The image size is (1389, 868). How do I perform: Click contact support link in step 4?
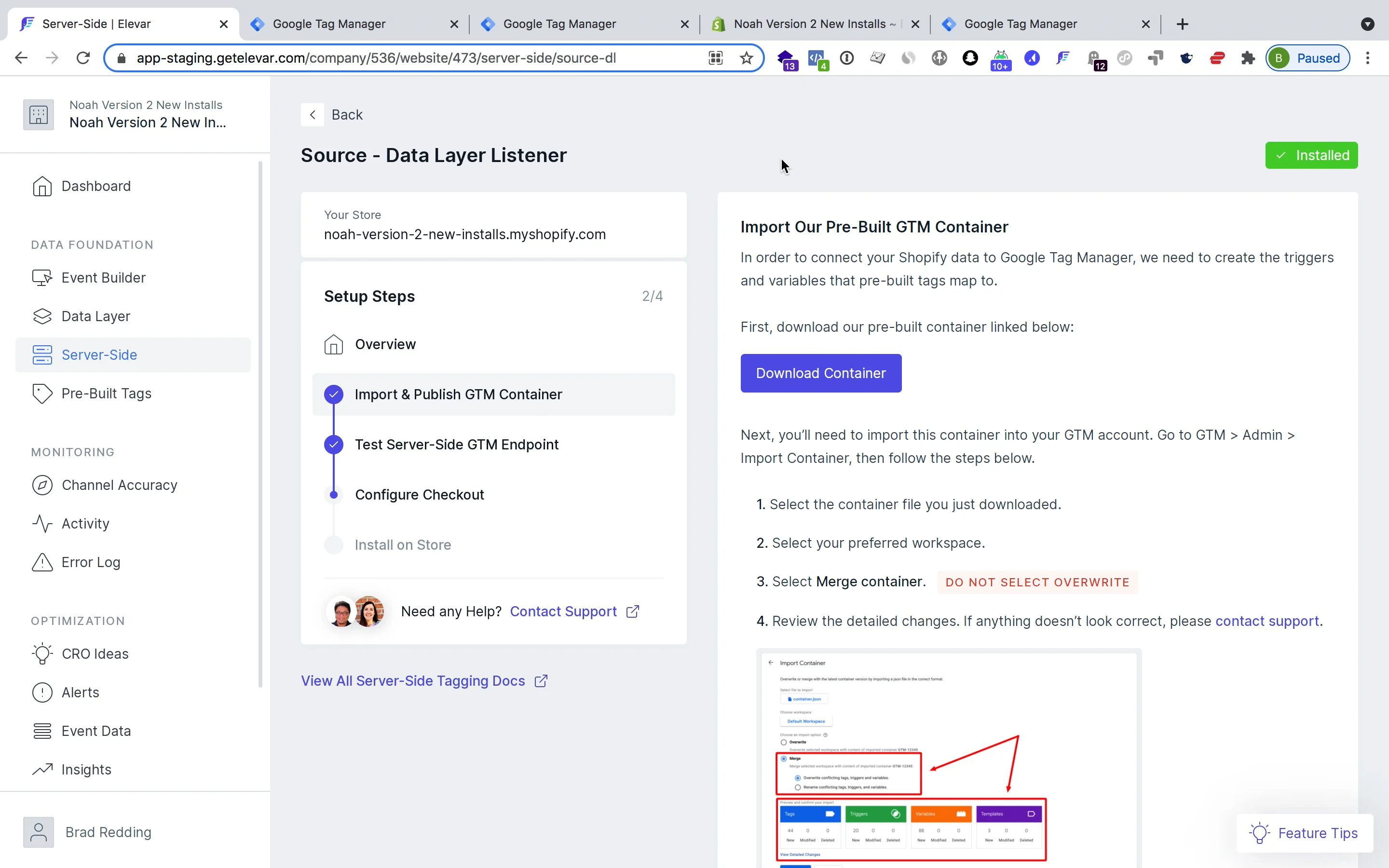(1267, 621)
